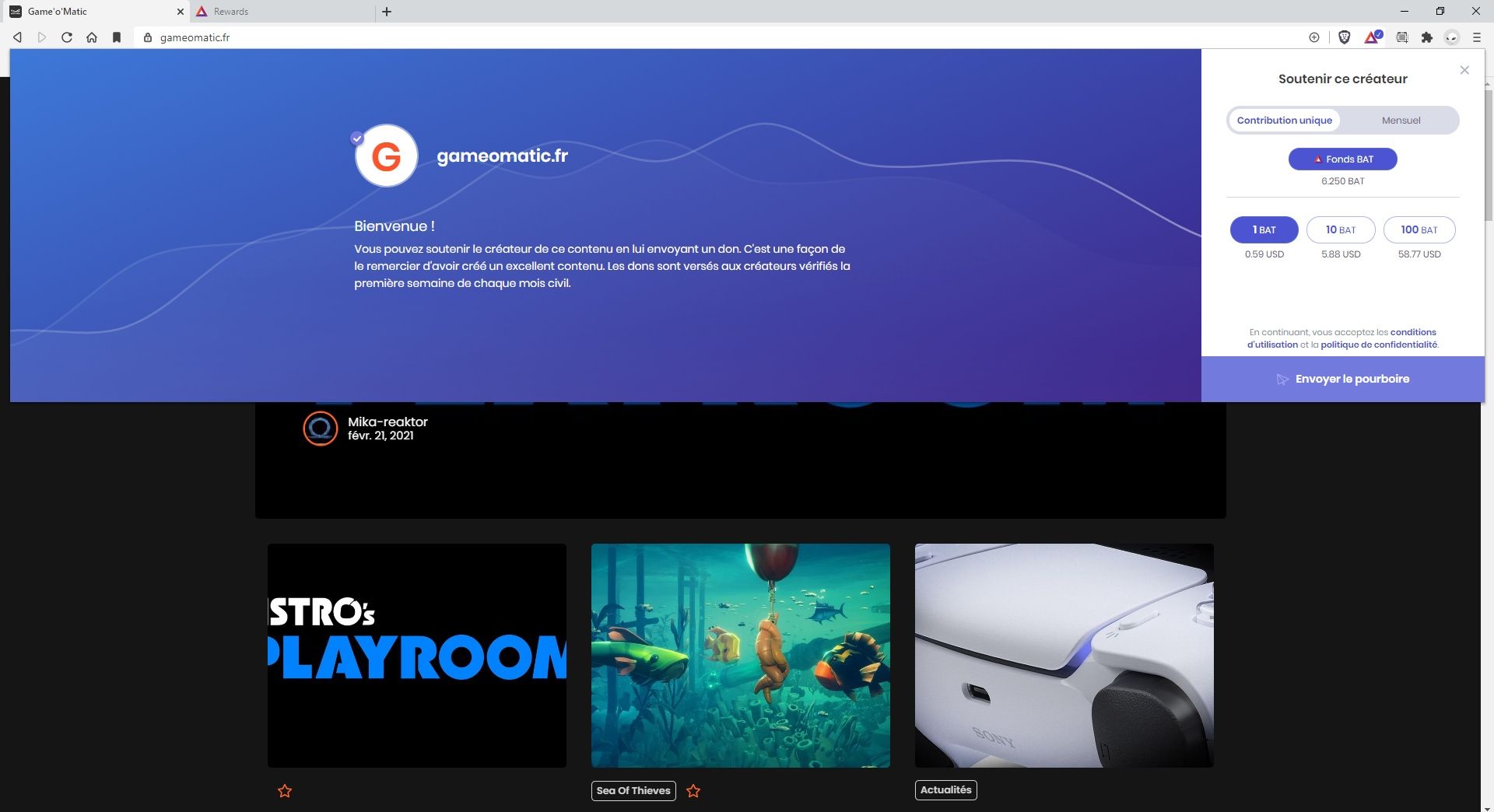Select the Contribution unique option
Viewport: 1494px width, 812px height.
1284,121
